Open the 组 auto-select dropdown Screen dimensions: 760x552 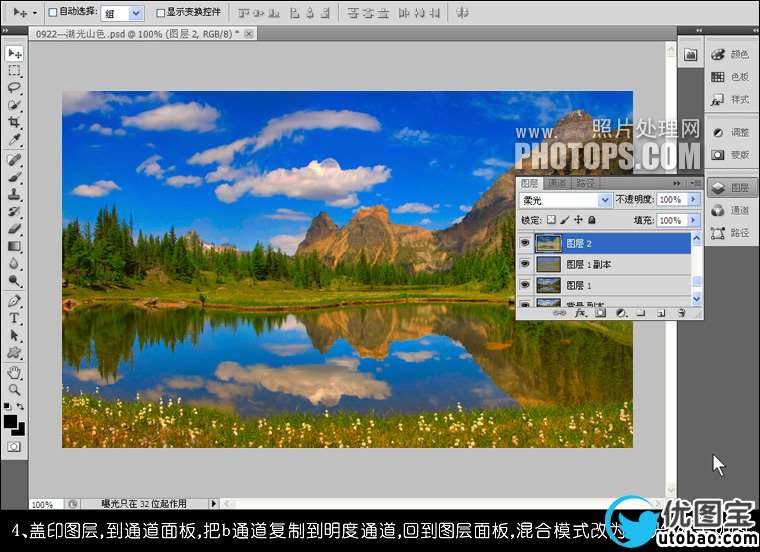coord(136,13)
